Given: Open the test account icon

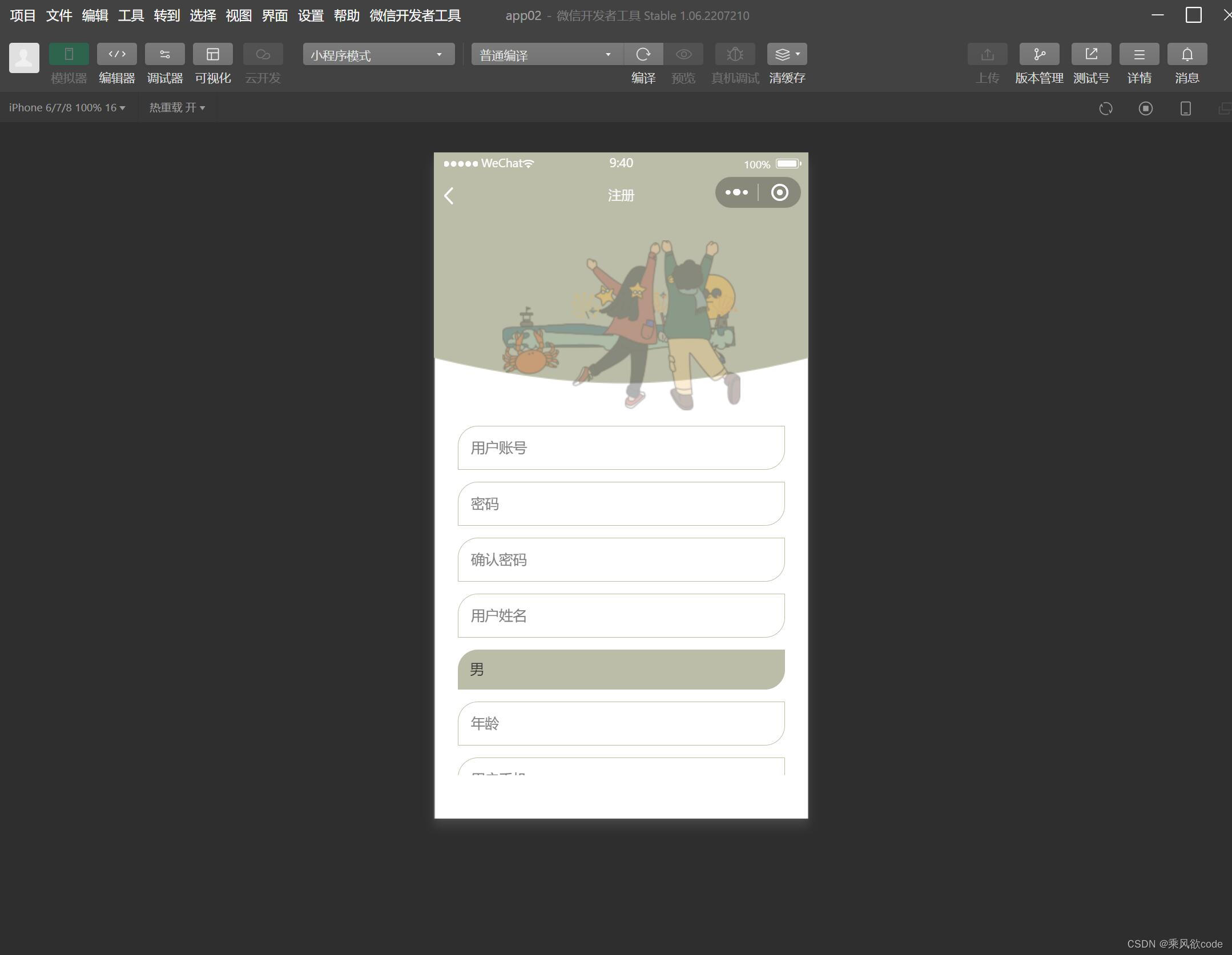Looking at the screenshot, I should tap(1090, 54).
